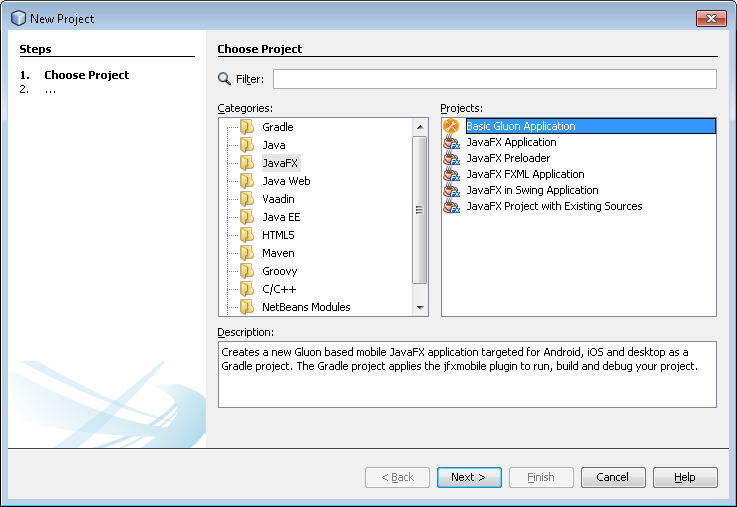Viewport: 737px width, 507px height.
Task: Select the JavaFX category
Action: (280, 163)
